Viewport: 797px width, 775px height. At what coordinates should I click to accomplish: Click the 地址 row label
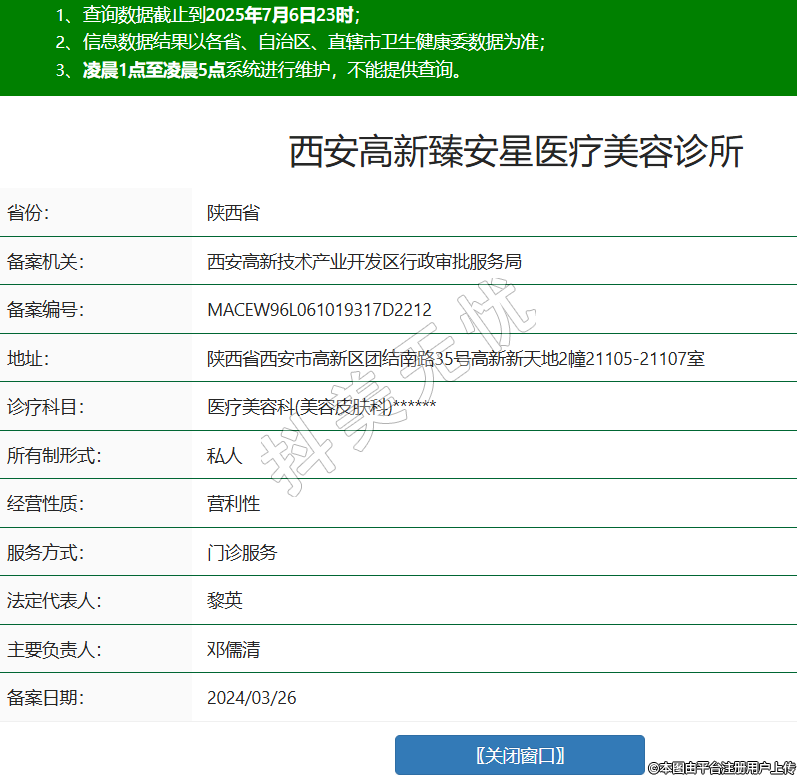pyautogui.click(x=28, y=358)
